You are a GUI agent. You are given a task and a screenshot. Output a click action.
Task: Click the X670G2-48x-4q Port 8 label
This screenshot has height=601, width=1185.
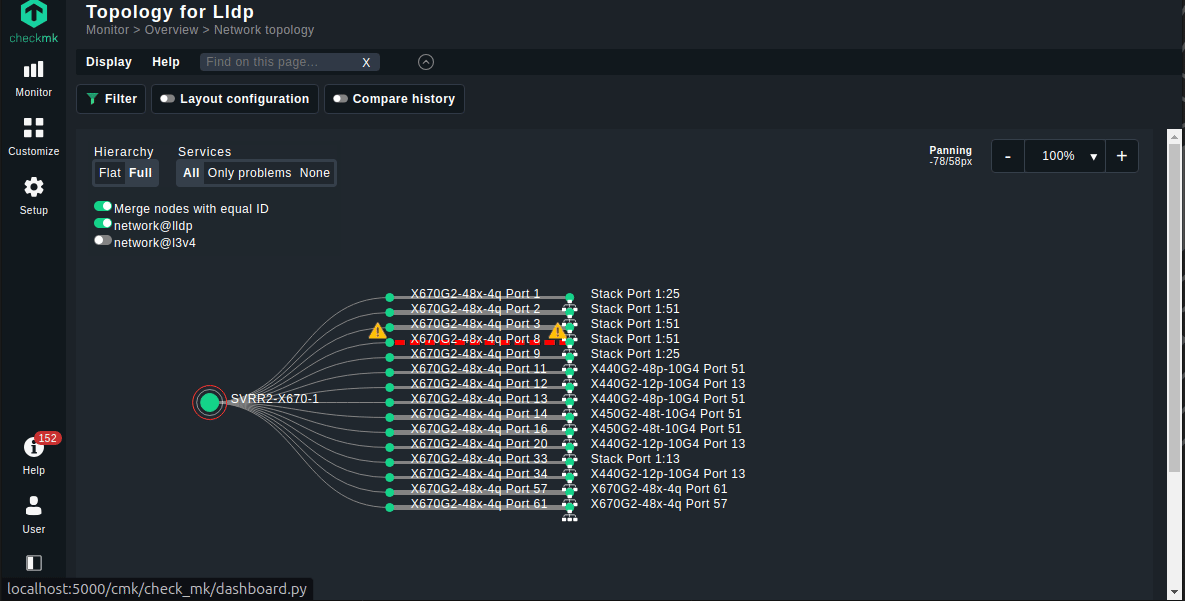pos(475,339)
